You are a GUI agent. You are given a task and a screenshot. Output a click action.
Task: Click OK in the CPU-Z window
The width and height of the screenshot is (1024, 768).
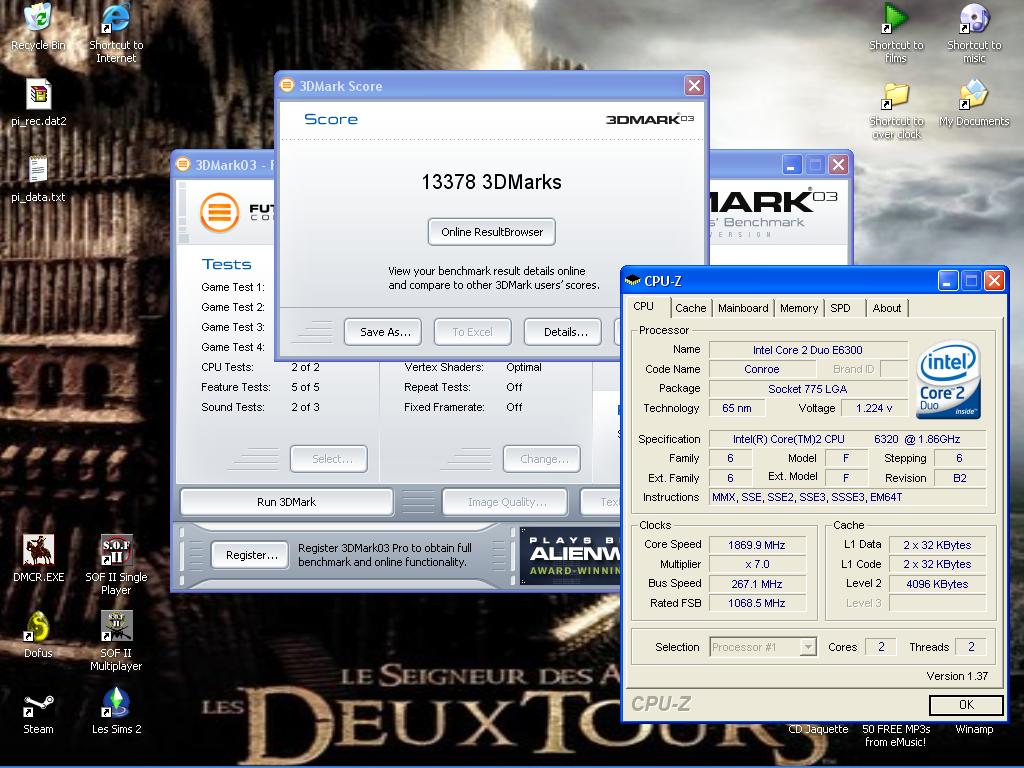tap(966, 705)
